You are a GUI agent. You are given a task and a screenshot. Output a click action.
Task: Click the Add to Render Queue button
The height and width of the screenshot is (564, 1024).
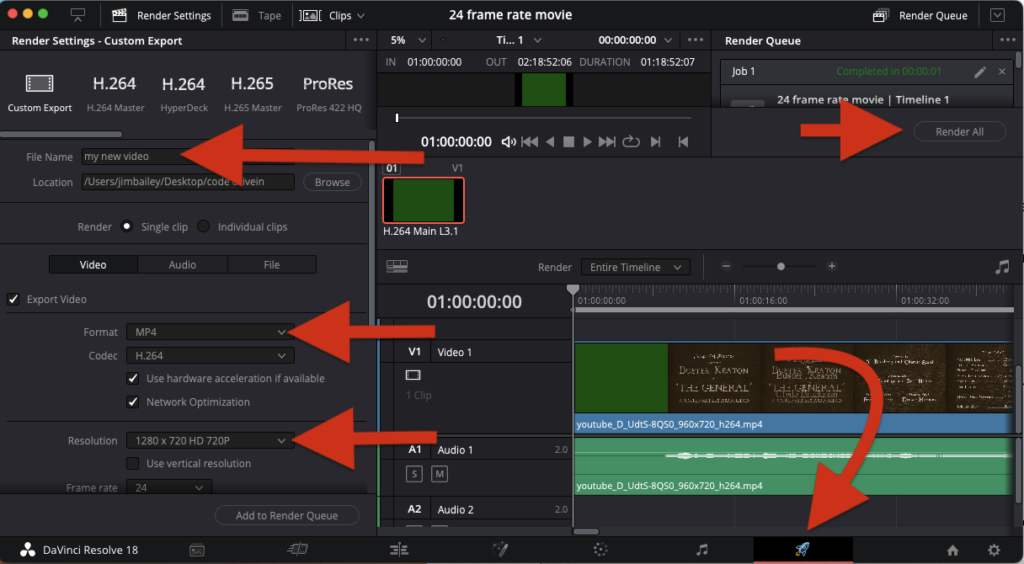click(x=286, y=515)
